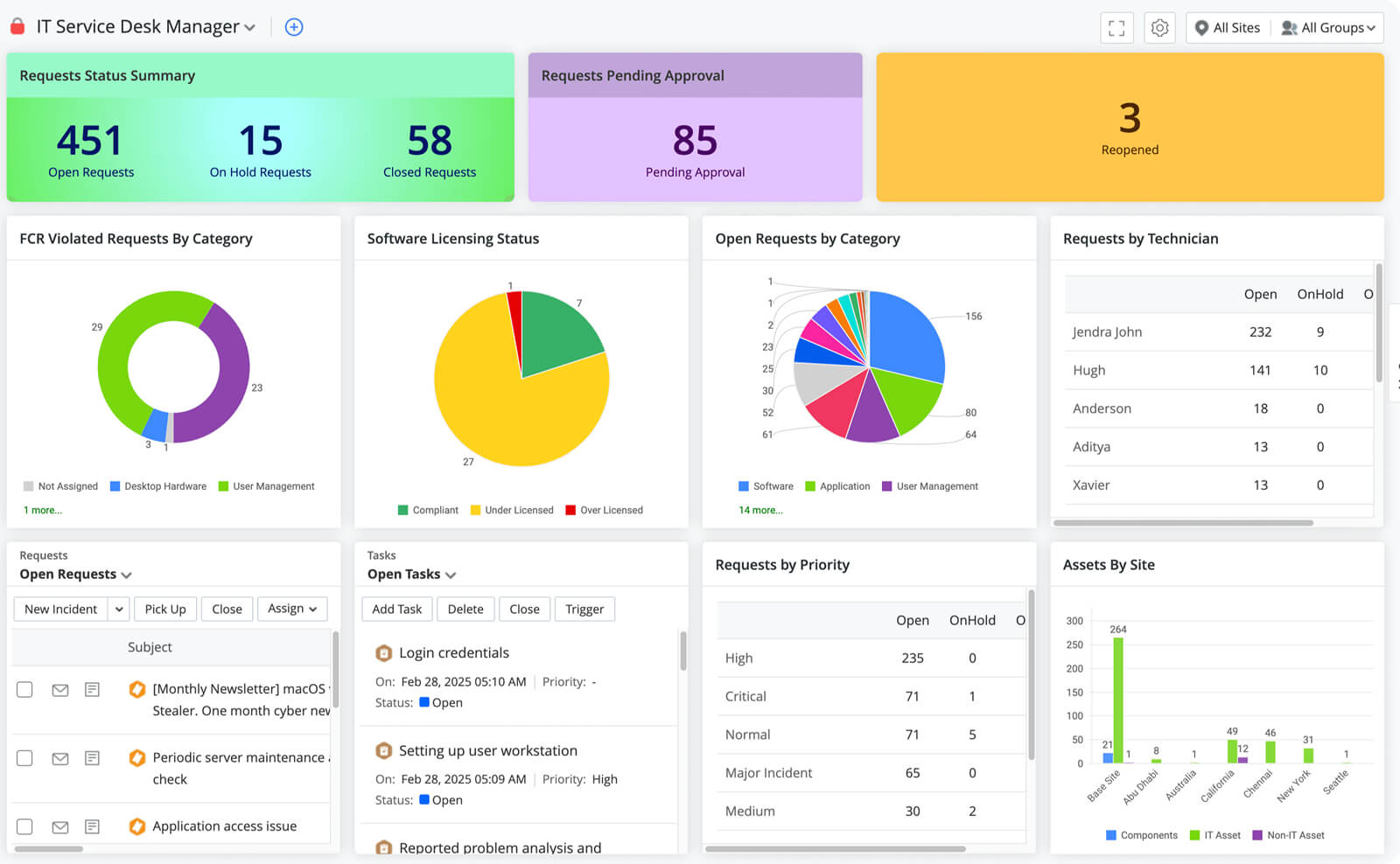
Task: Expand the dashboard to fullscreen
Action: coord(1116,27)
